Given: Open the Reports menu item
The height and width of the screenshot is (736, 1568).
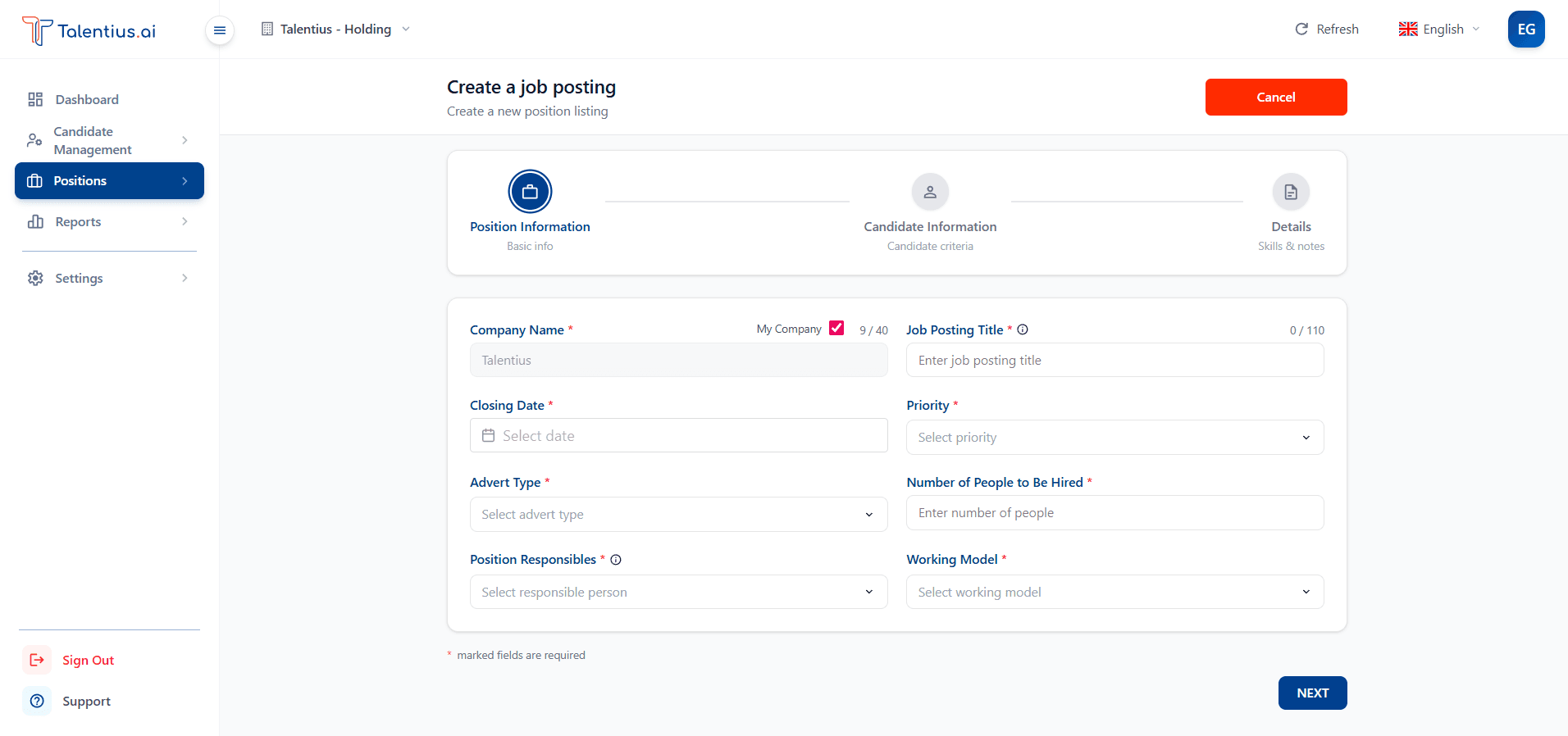Looking at the screenshot, I should [109, 221].
